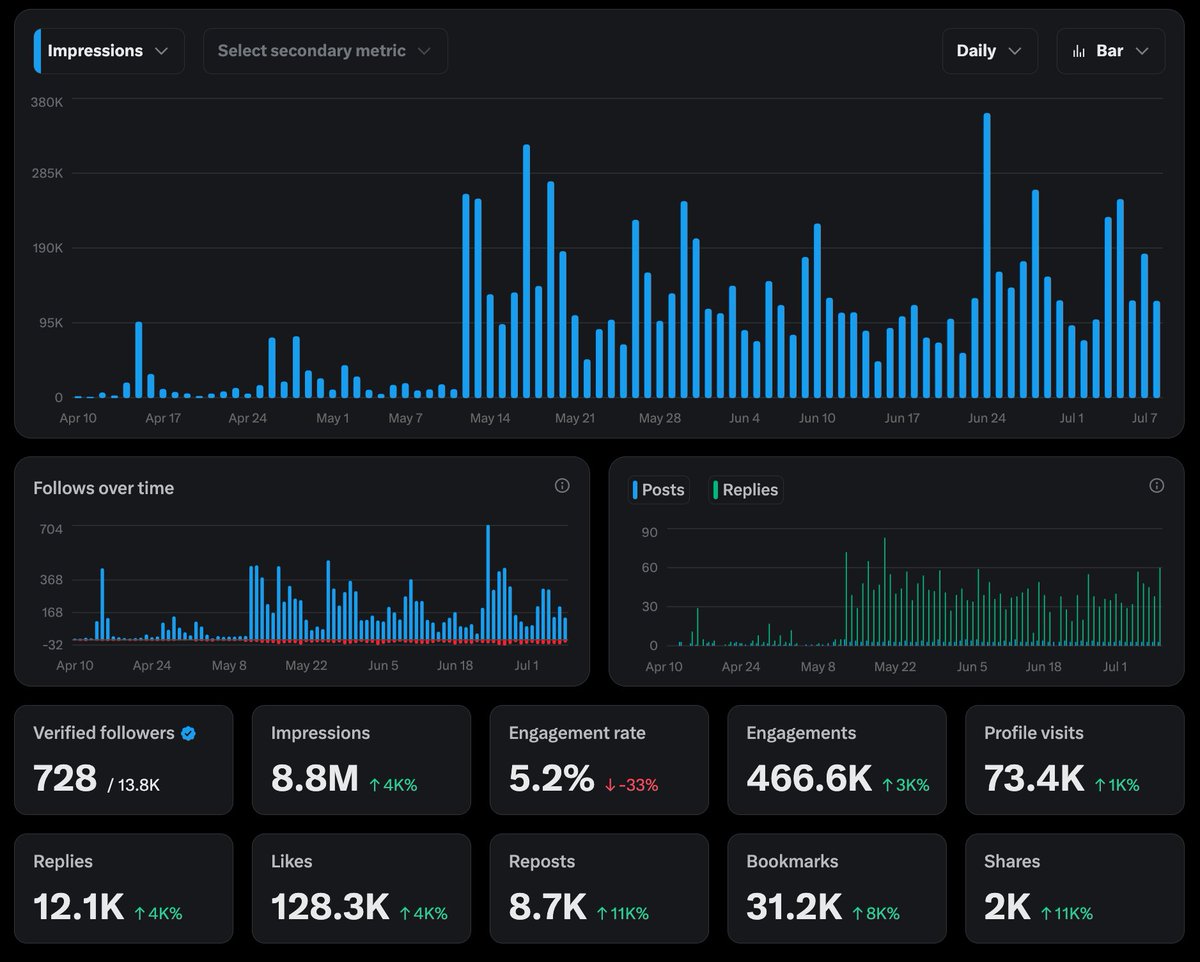Toggle the Posts series in the legend
The height and width of the screenshot is (962, 1200).
(x=658, y=490)
